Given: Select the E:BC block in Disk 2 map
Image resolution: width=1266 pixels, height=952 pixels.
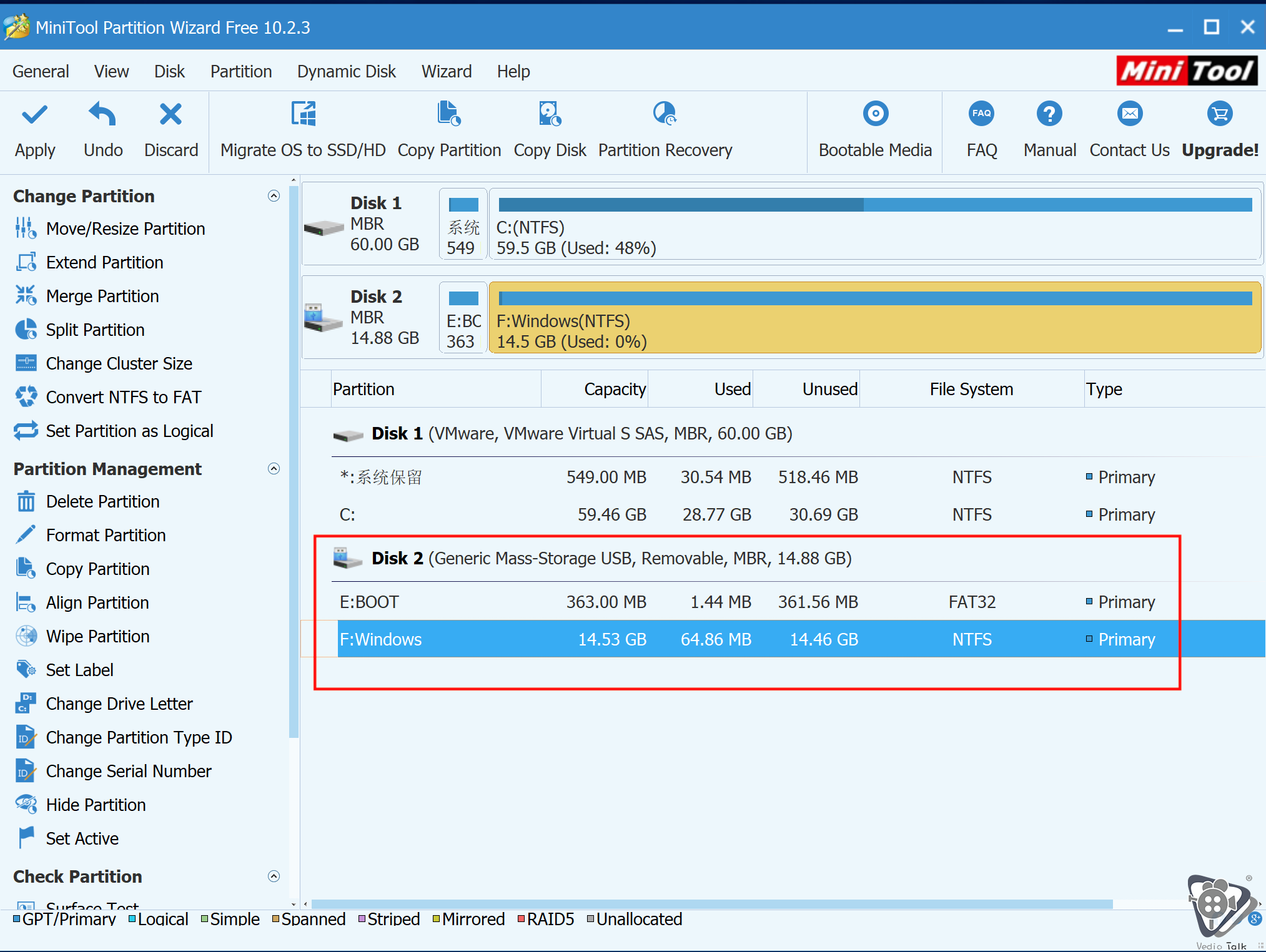Looking at the screenshot, I should 463,318.
